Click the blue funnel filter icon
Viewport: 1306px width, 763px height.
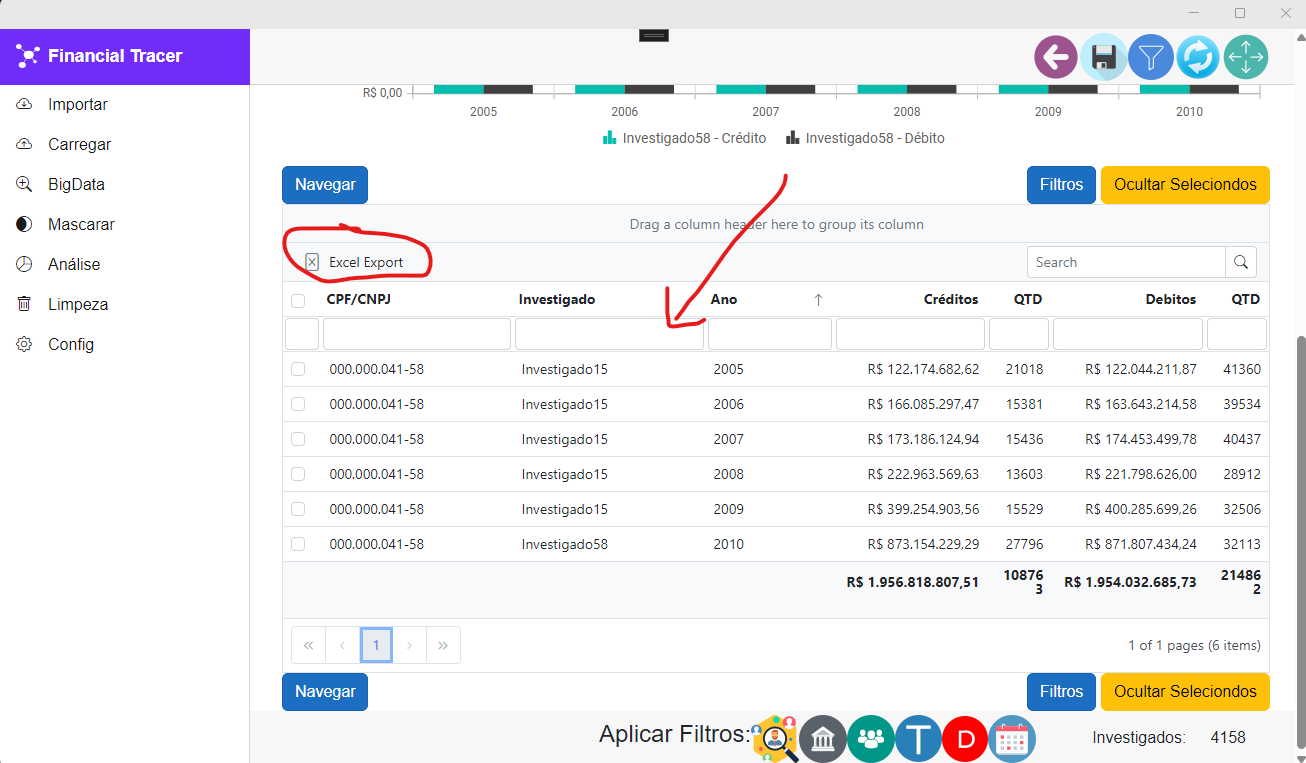[x=1151, y=57]
